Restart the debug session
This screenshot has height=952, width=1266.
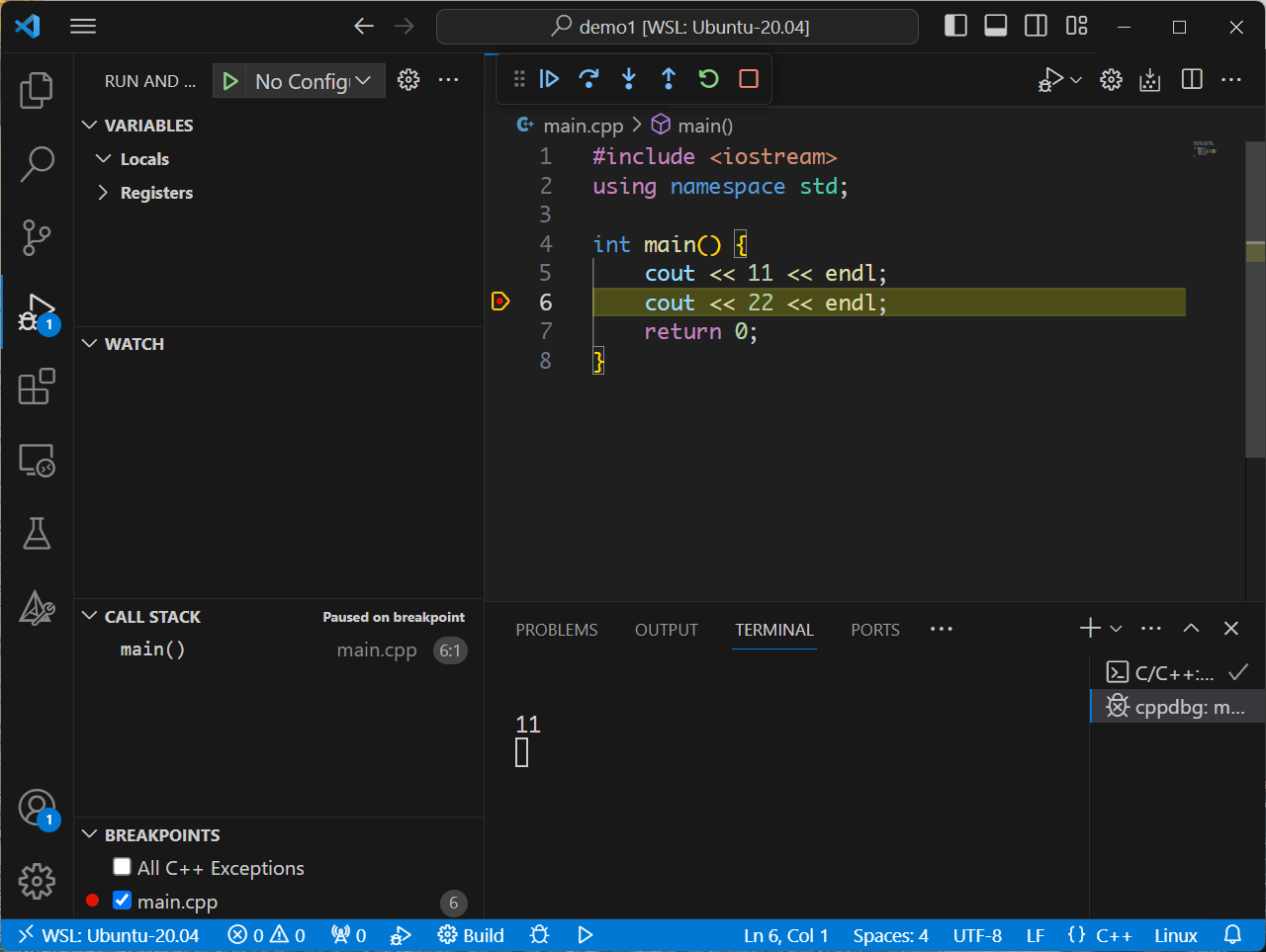708,79
